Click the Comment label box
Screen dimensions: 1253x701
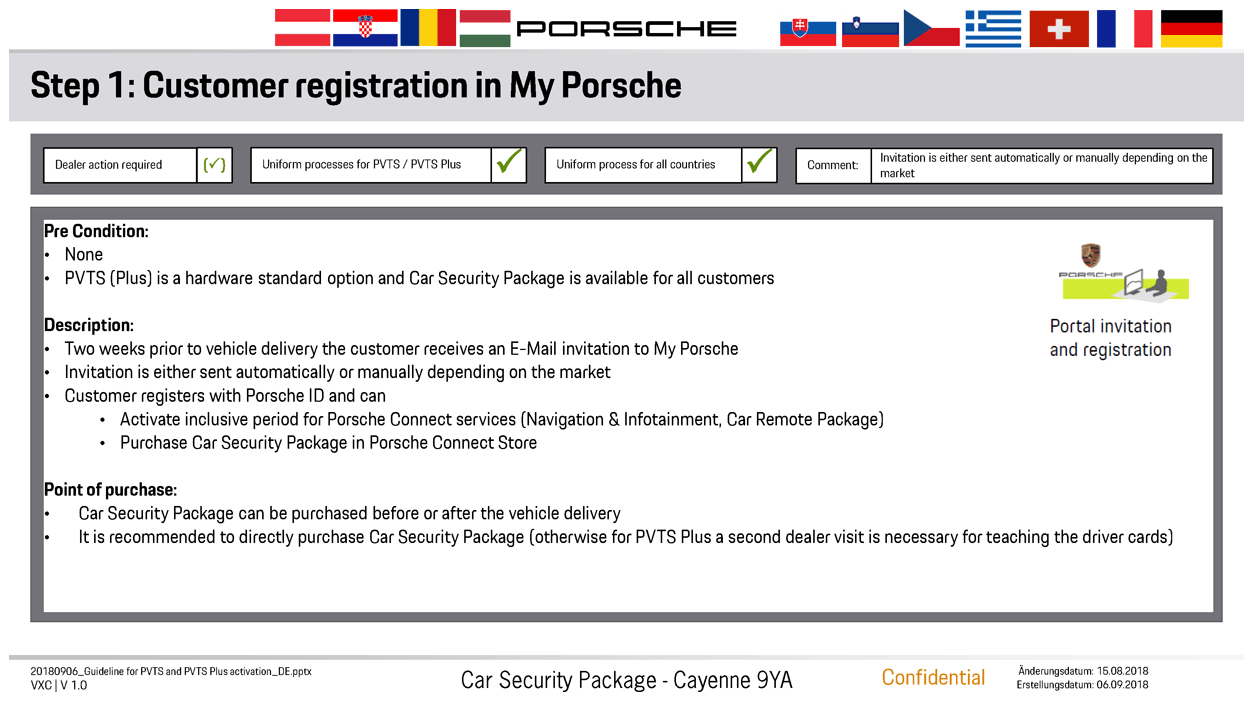coord(833,165)
